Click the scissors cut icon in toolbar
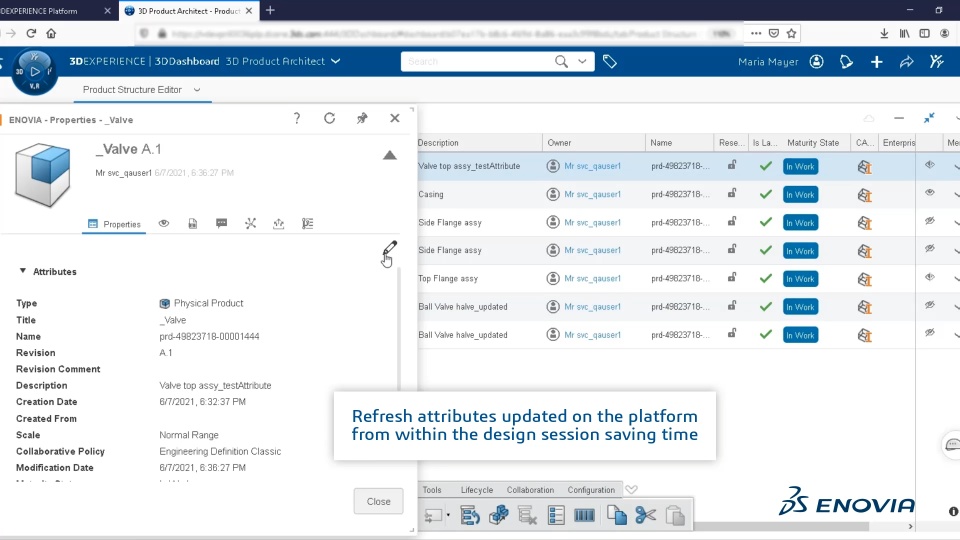Image resolution: width=960 pixels, height=540 pixels. coord(645,515)
